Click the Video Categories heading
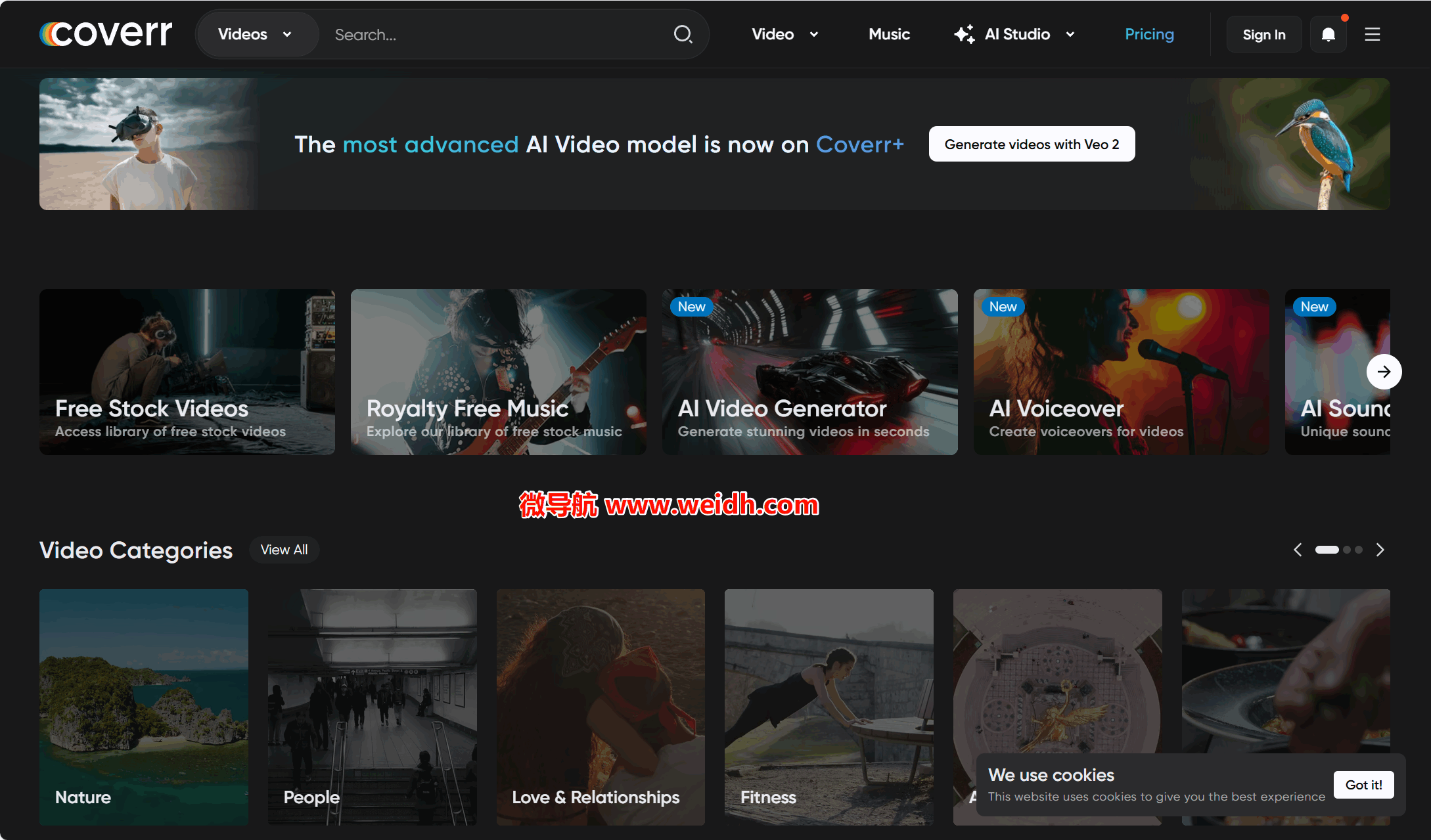Image resolution: width=1431 pixels, height=840 pixels. (136, 550)
